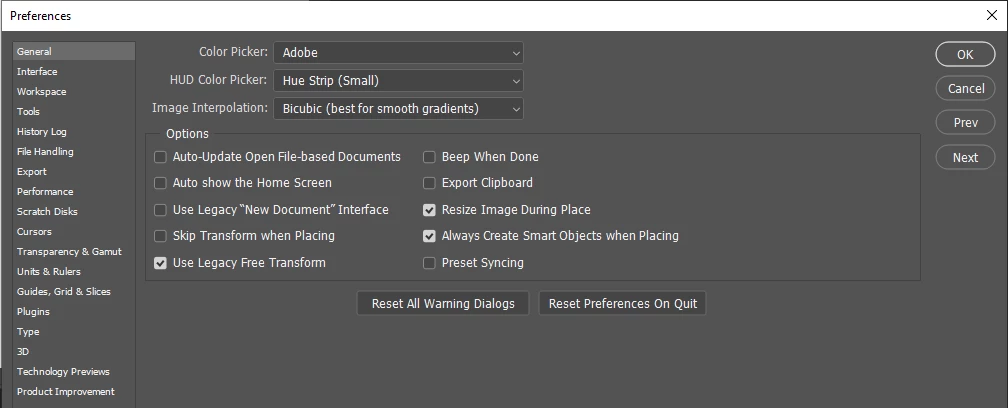Click the OK button
The image size is (1008, 408).
pyautogui.click(x=965, y=54)
